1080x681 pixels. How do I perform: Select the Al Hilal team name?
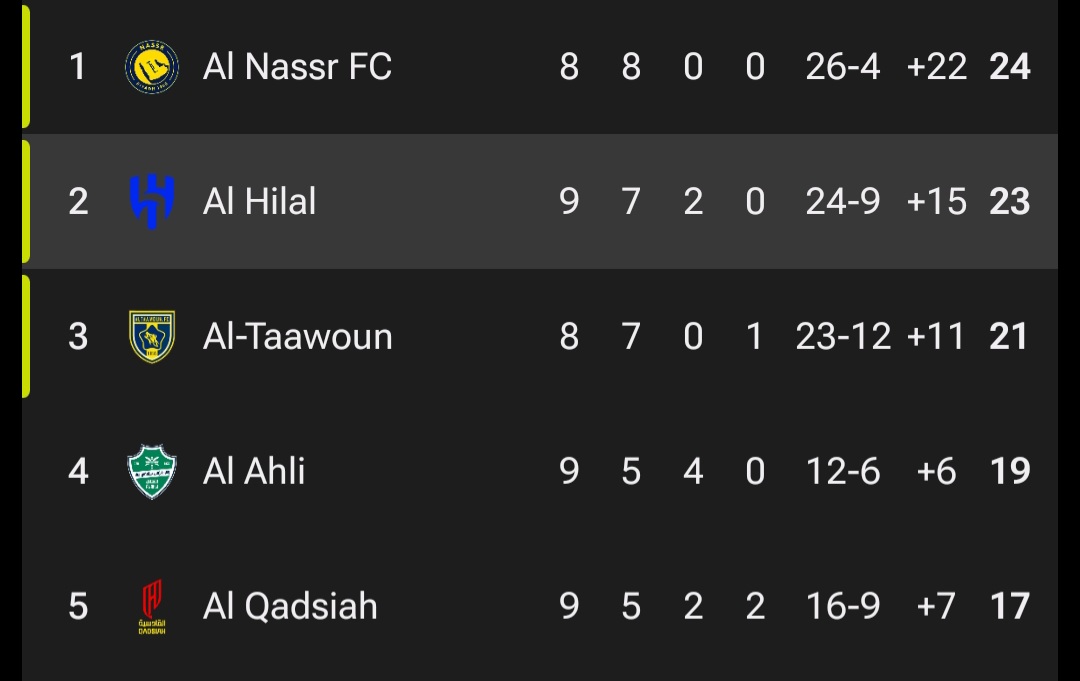(258, 201)
